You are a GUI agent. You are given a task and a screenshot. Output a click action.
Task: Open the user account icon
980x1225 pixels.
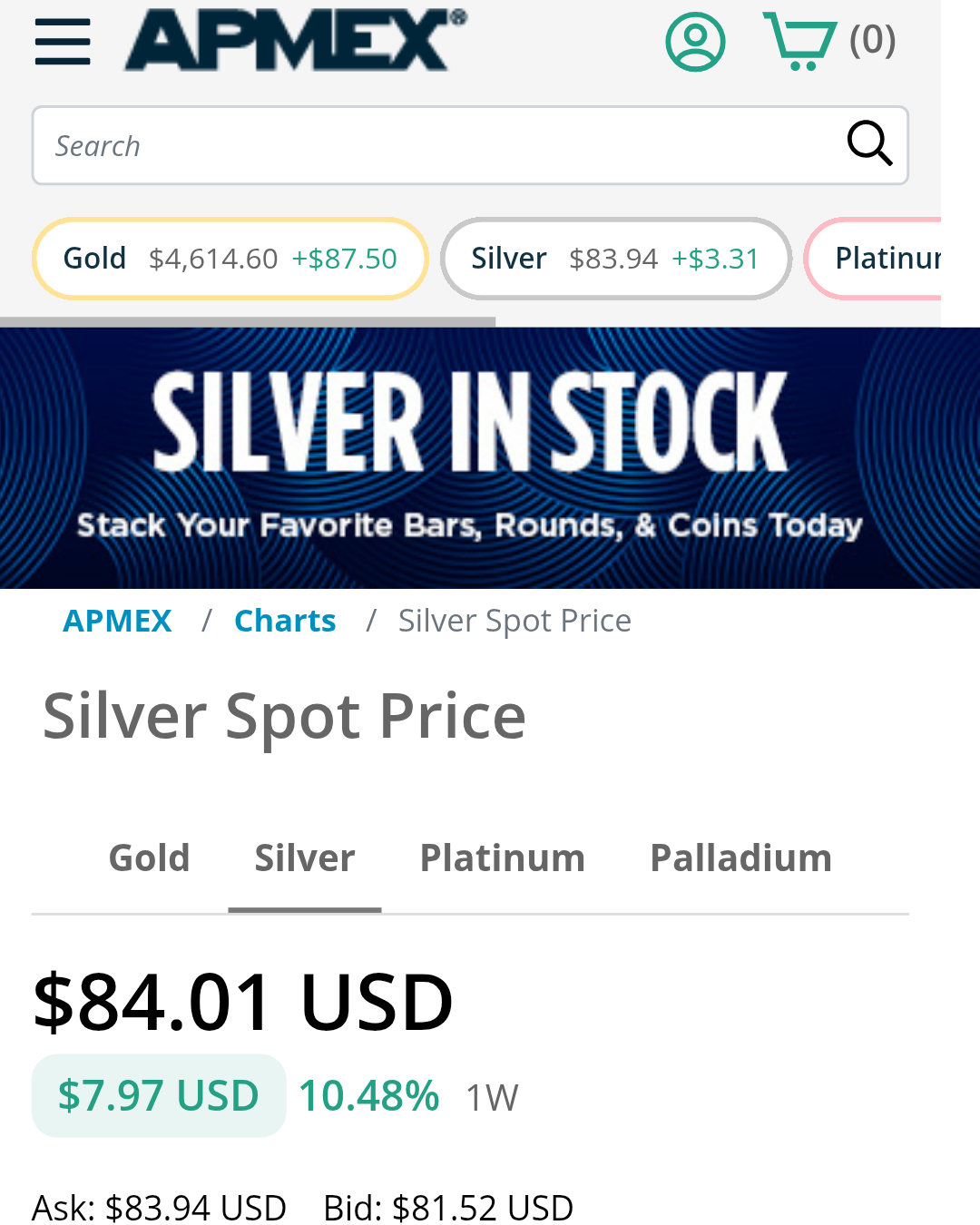click(695, 42)
